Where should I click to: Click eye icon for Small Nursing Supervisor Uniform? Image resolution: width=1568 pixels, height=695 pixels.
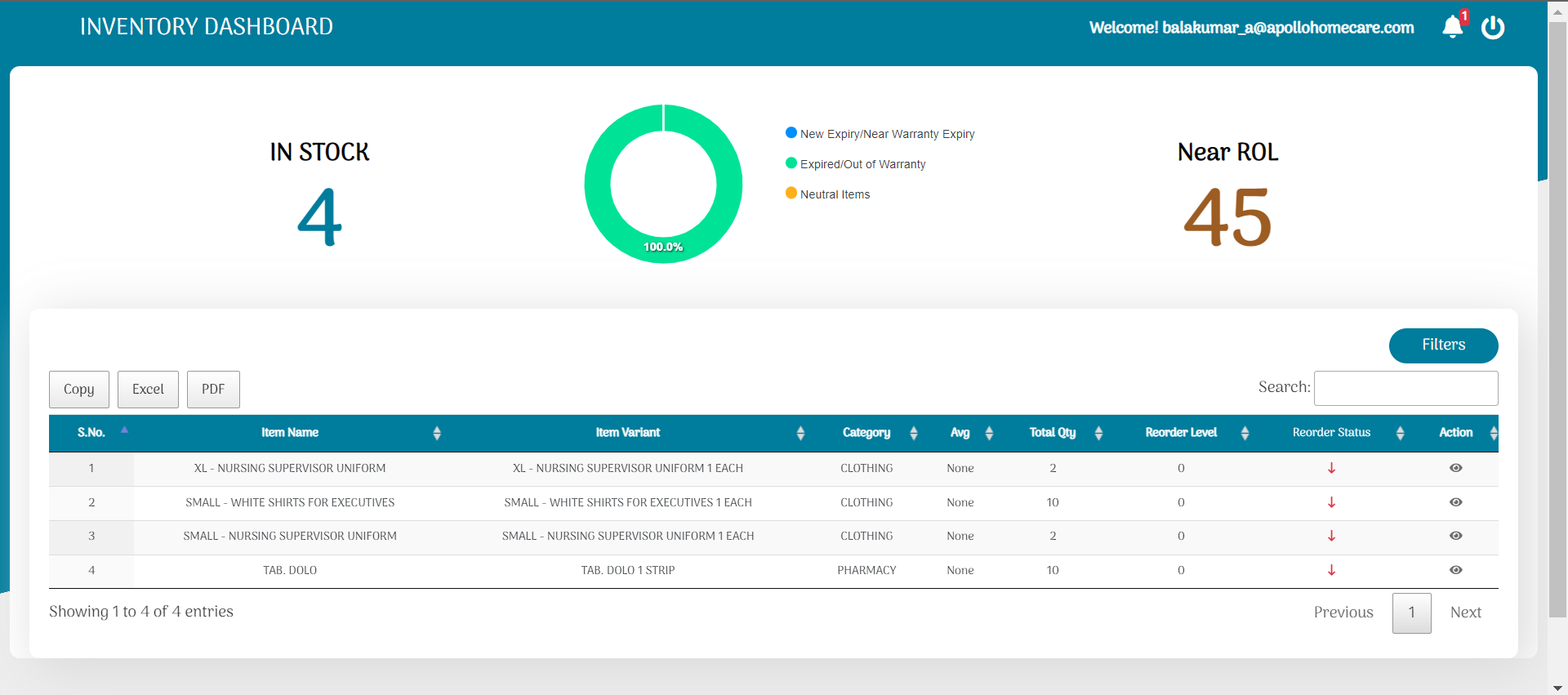(x=1455, y=536)
